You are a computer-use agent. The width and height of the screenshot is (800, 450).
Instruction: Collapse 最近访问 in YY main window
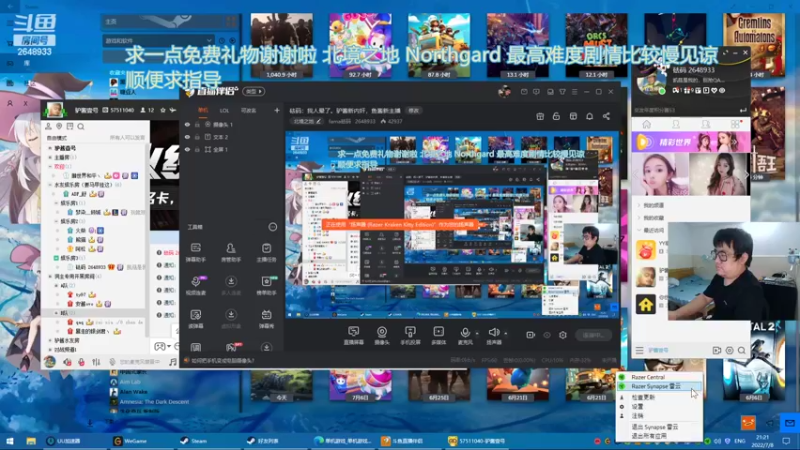click(x=639, y=231)
